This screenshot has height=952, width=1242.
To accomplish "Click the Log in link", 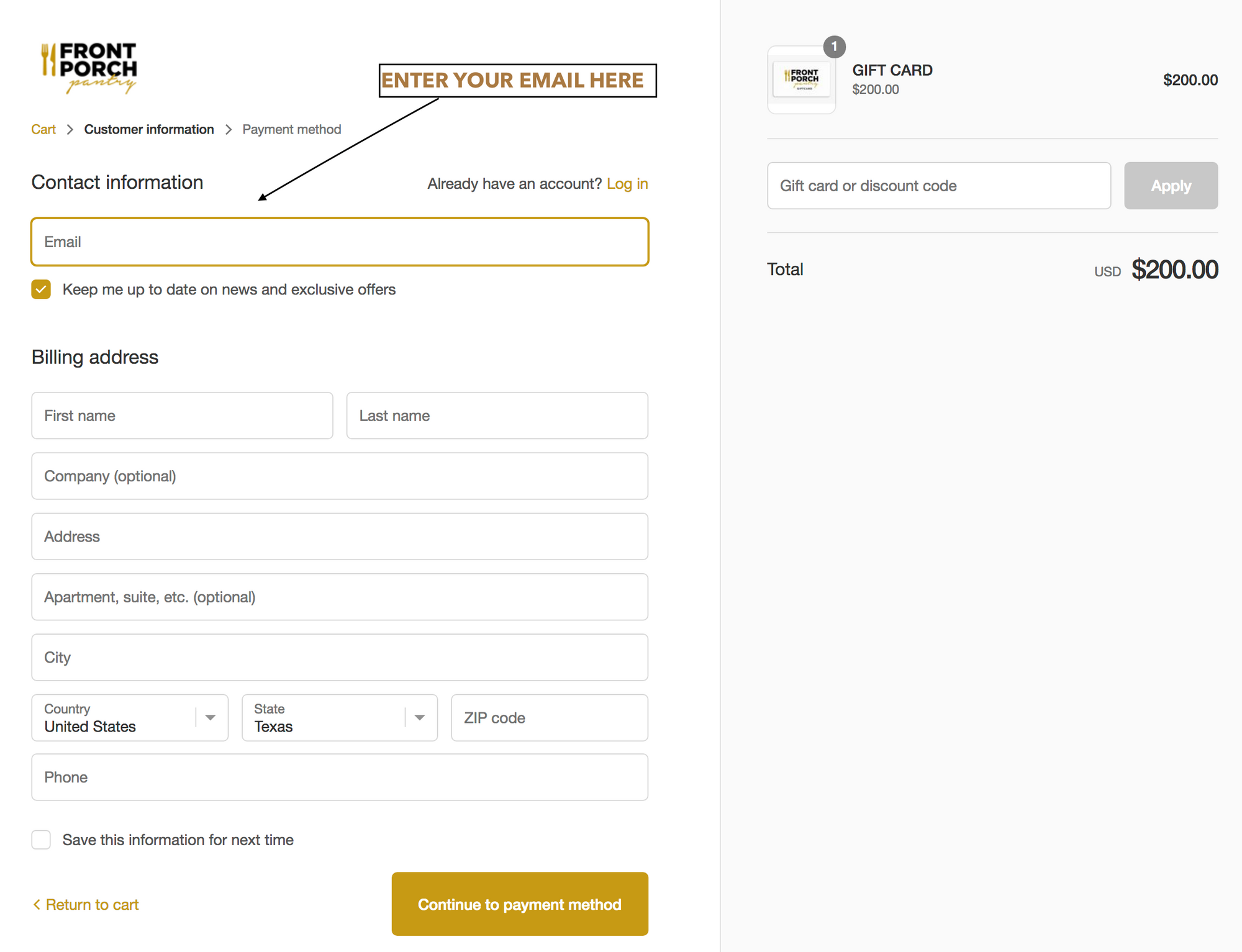I will (627, 184).
